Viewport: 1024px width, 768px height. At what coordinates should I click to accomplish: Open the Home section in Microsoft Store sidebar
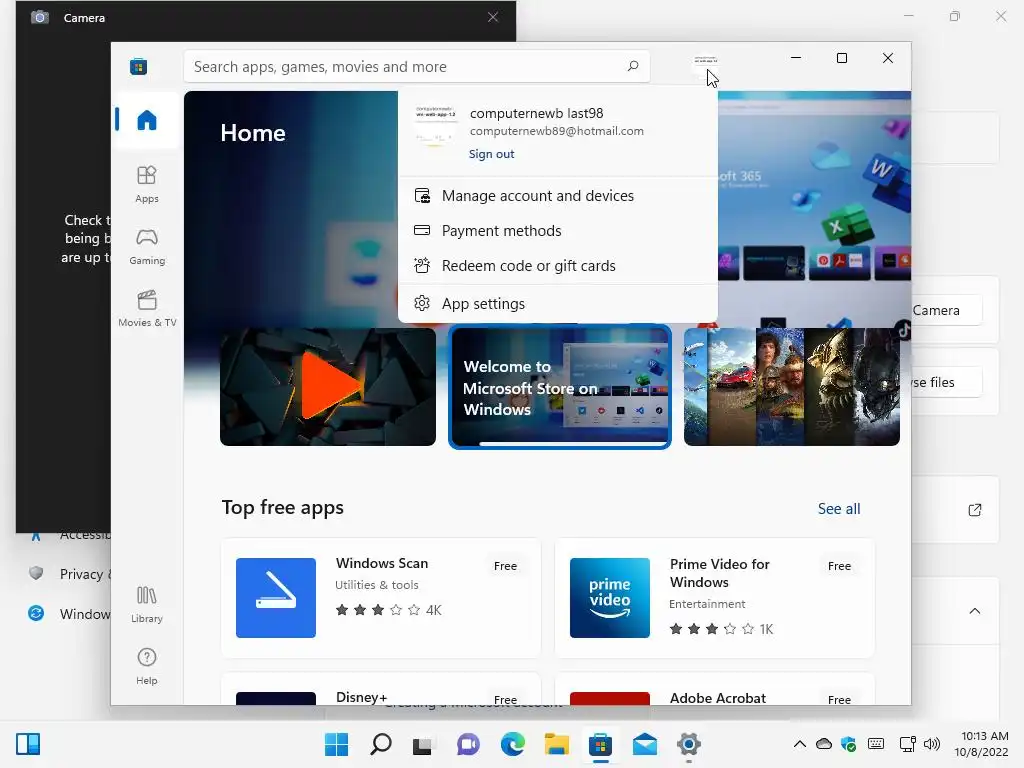point(146,120)
